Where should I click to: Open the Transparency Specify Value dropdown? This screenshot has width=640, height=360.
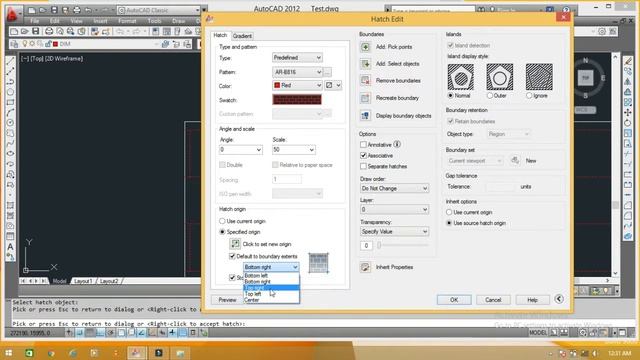point(394,231)
